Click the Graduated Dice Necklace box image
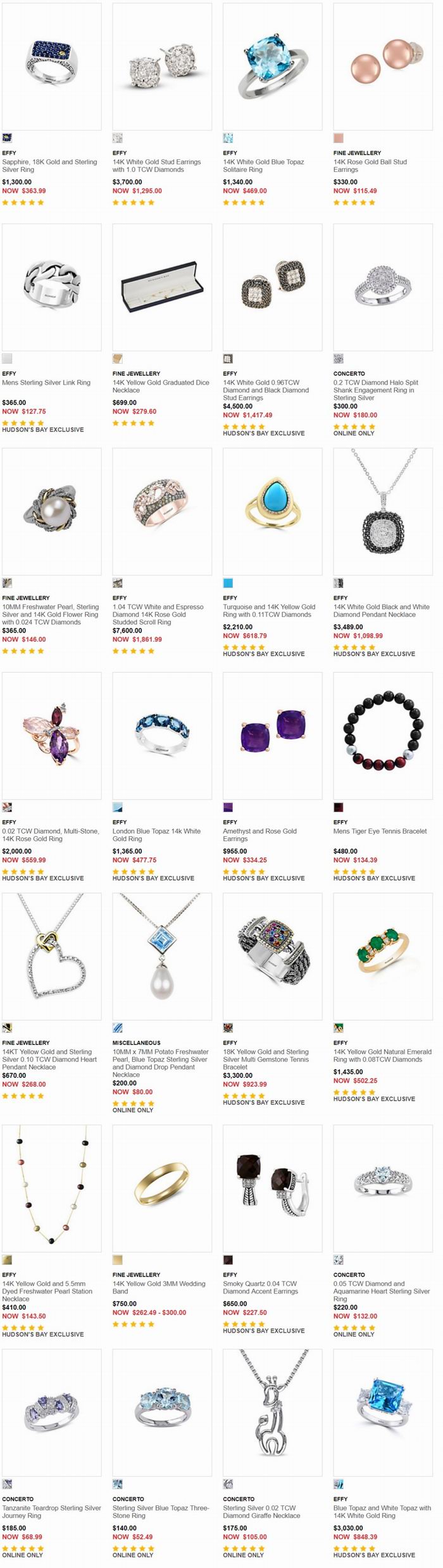This screenshot has height=1568, width=443. pos(162,287)
